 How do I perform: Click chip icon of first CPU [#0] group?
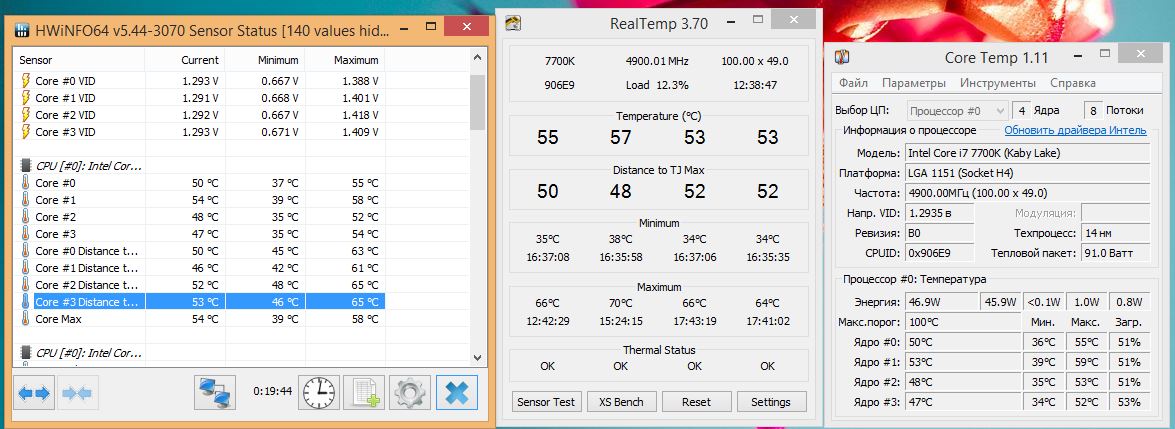pos(26,166)
